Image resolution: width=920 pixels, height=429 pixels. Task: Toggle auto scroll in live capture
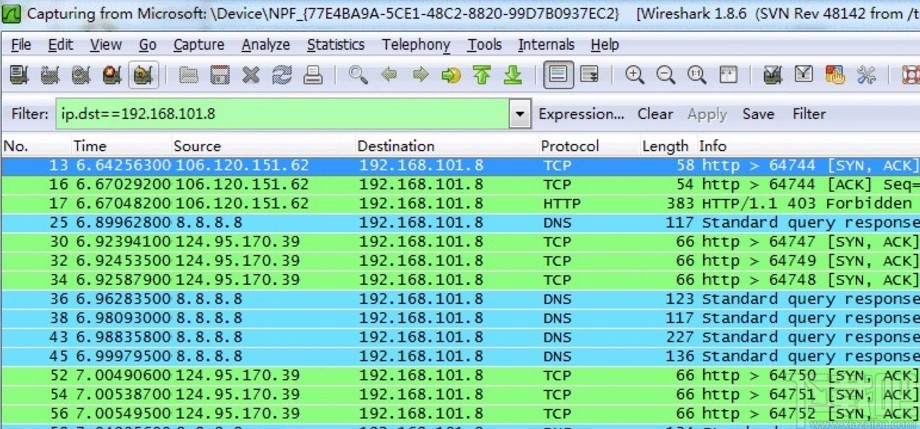589,75
